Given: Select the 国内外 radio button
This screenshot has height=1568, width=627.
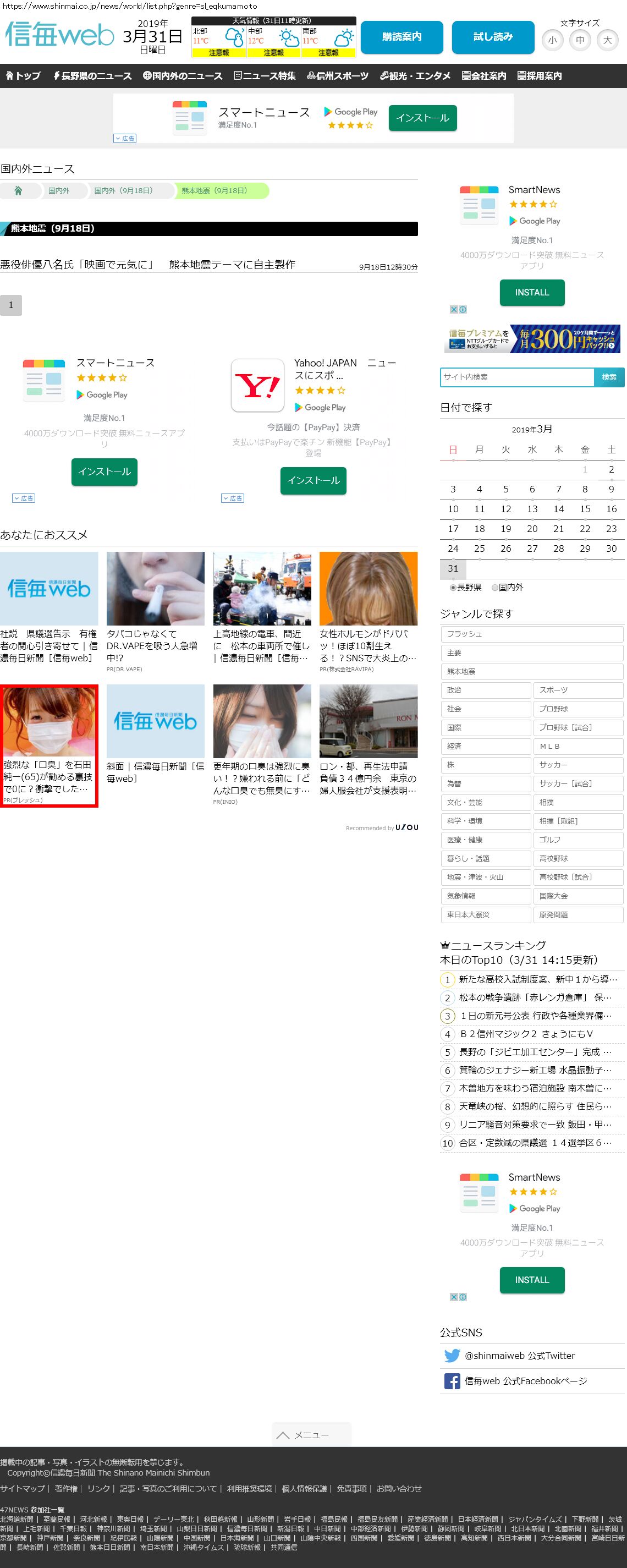Looking at the screenshot, I should (495, 588).
